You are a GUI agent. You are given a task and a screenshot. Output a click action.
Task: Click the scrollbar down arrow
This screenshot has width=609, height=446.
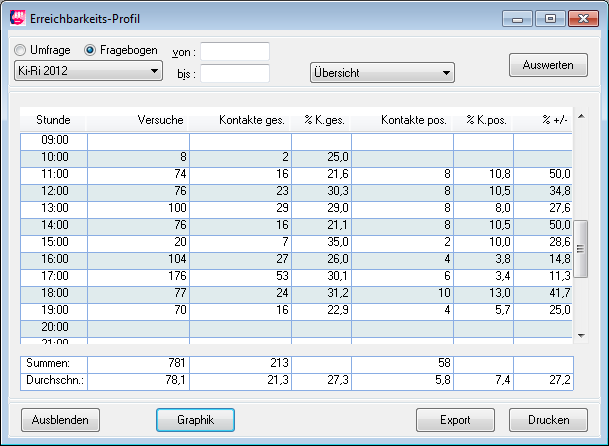click(x=580, y=335)
